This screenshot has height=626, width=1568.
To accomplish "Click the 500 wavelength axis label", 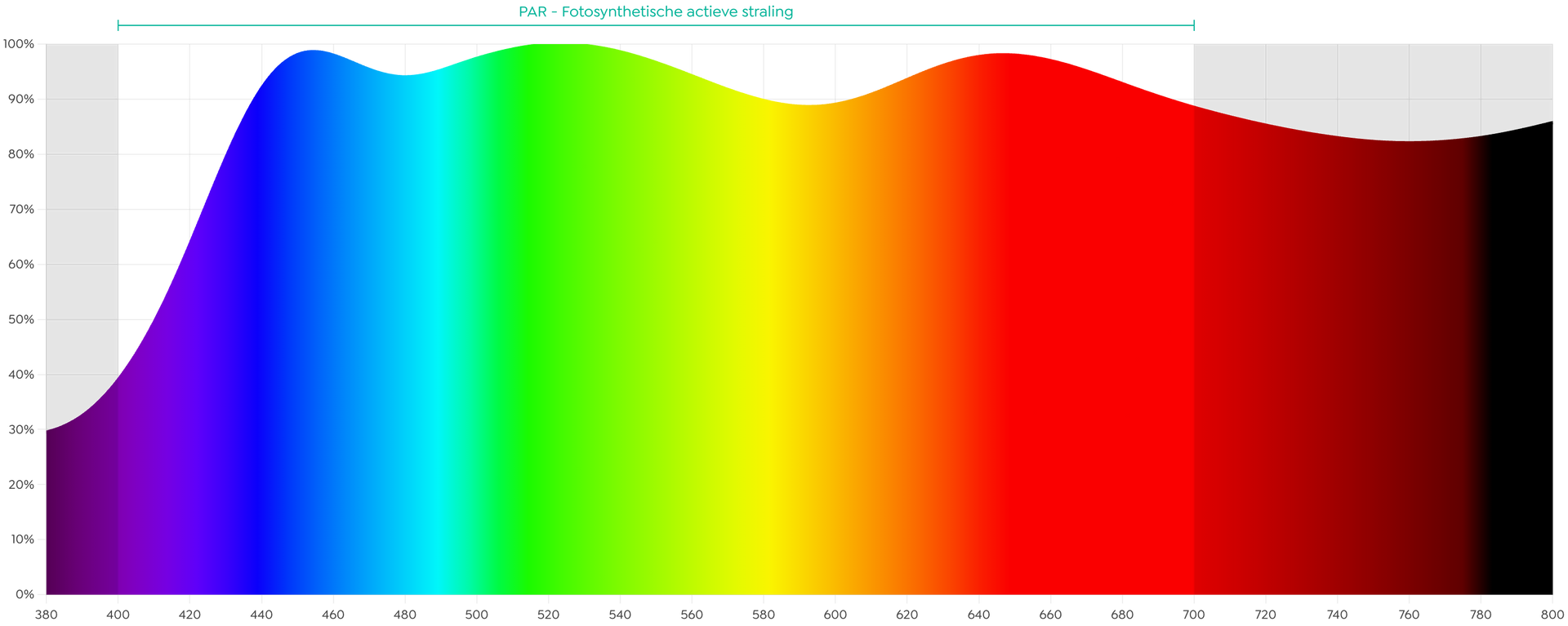I will point(477,614).
